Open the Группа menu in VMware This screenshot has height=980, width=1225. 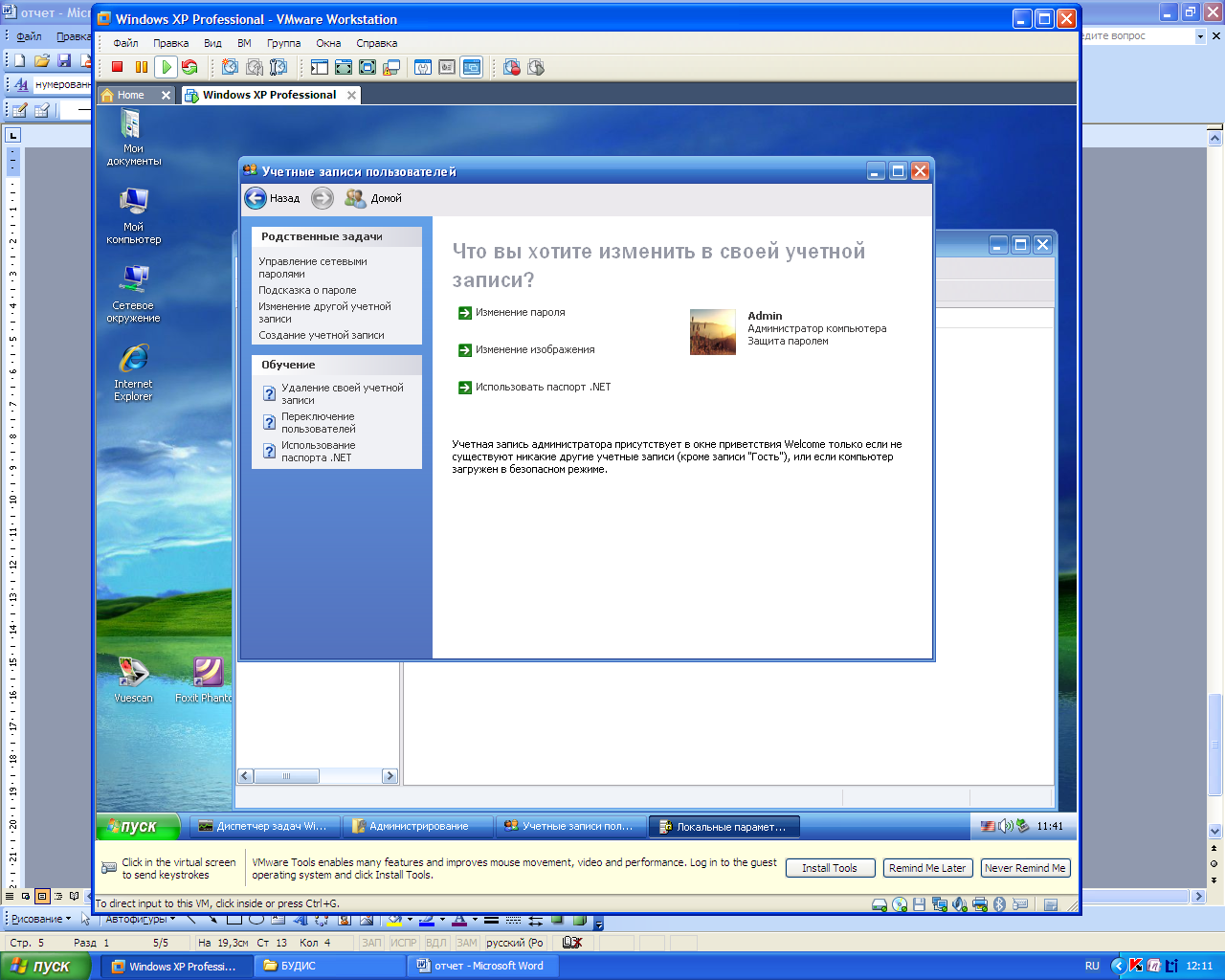point(283,43)
